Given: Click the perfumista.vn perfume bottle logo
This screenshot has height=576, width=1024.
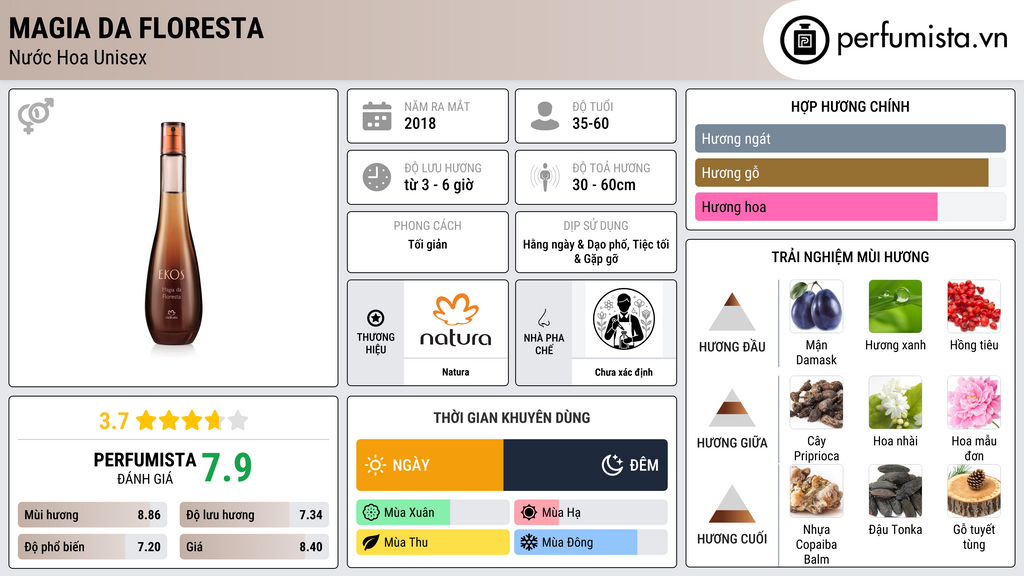Looking at the screenshot, I should tap(805, 40).
